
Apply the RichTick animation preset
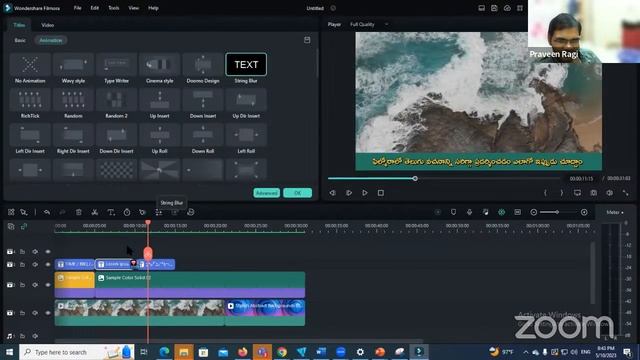[30, 104]
